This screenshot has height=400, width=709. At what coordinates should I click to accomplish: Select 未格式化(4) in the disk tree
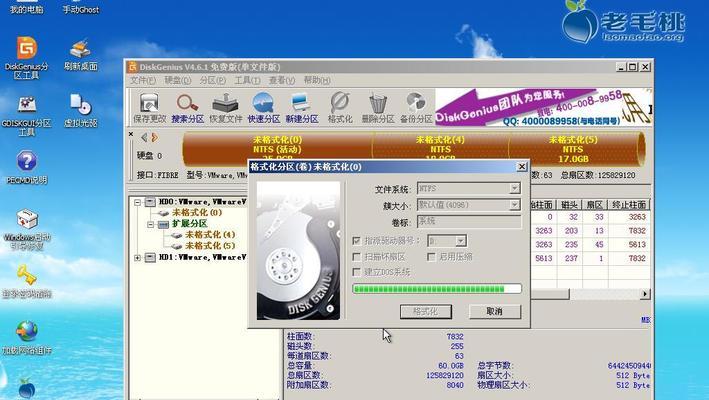pos(210,235)
